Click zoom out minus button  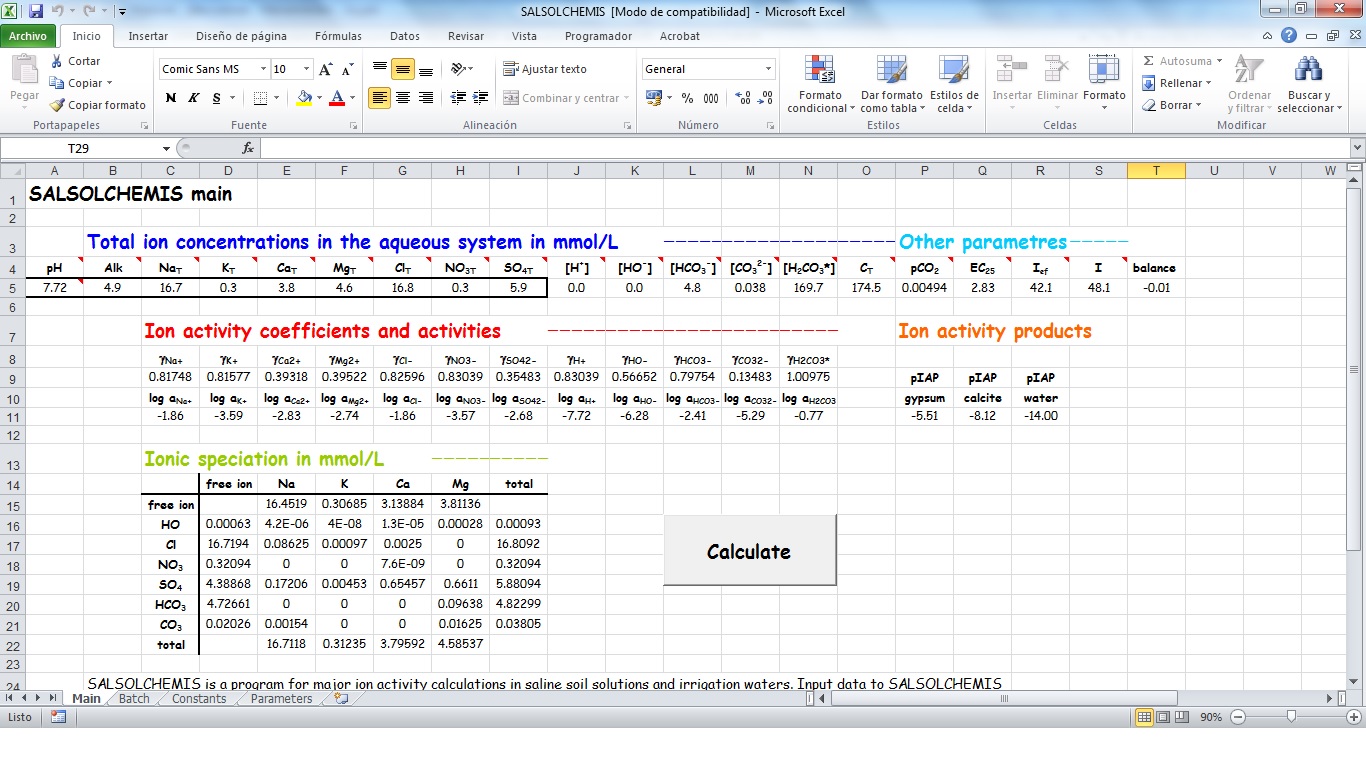click(x=1238, y=717)
